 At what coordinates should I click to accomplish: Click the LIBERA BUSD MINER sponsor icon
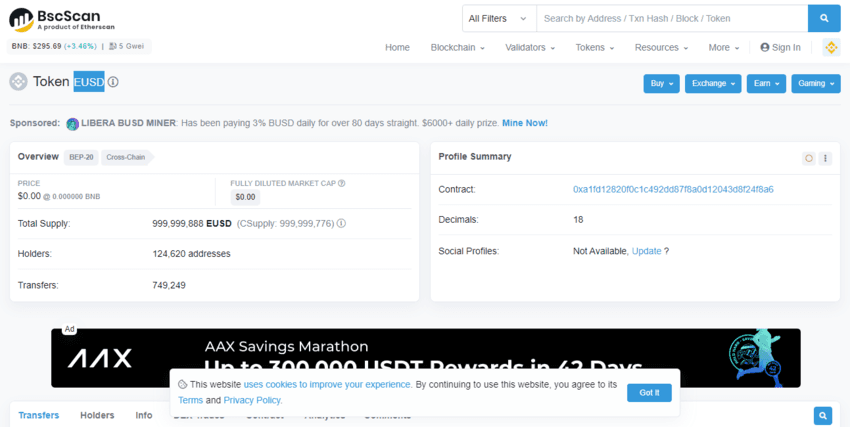pos(73,124)
